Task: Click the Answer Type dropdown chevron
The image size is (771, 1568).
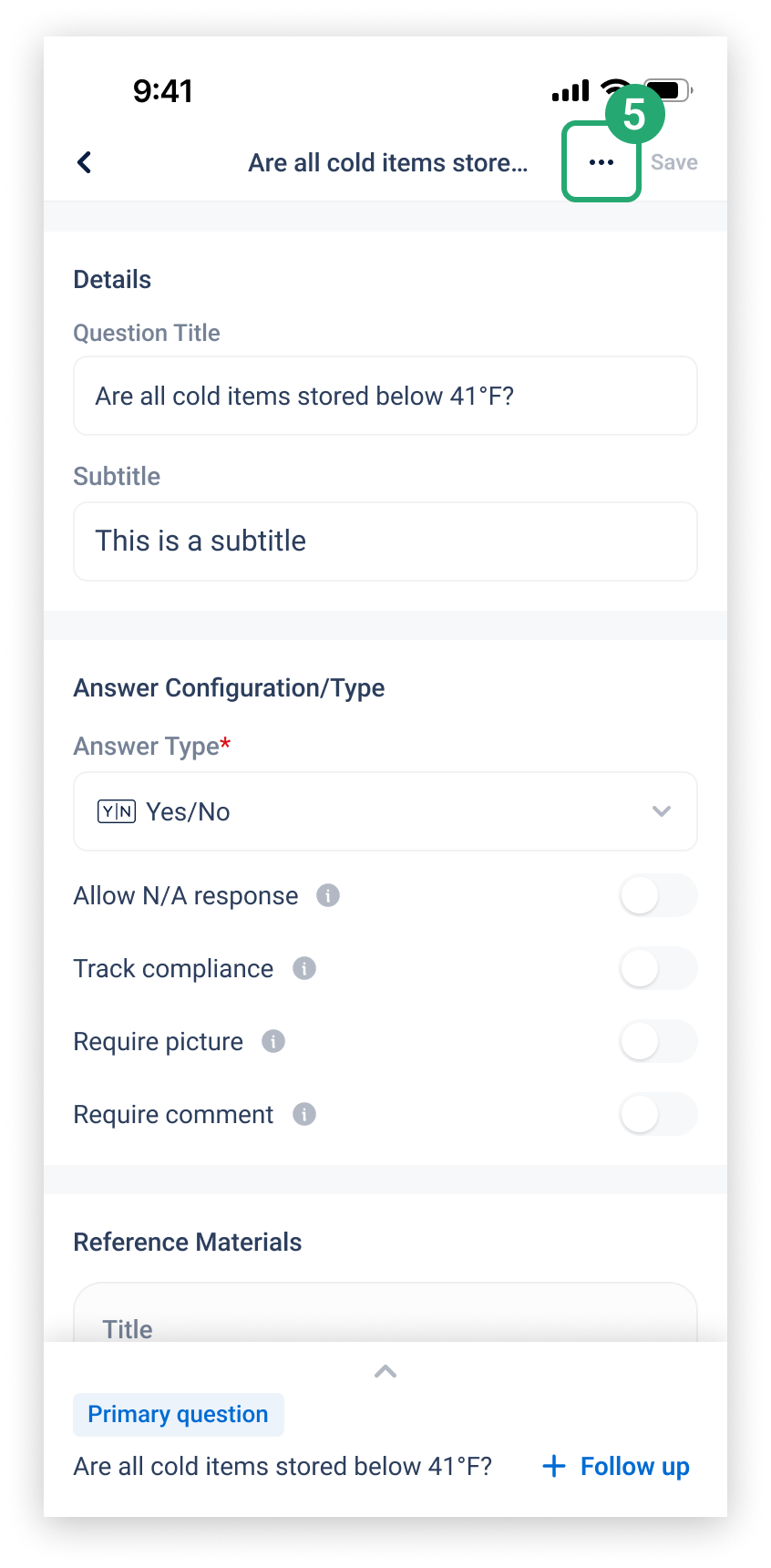Action: coord(662,811)
